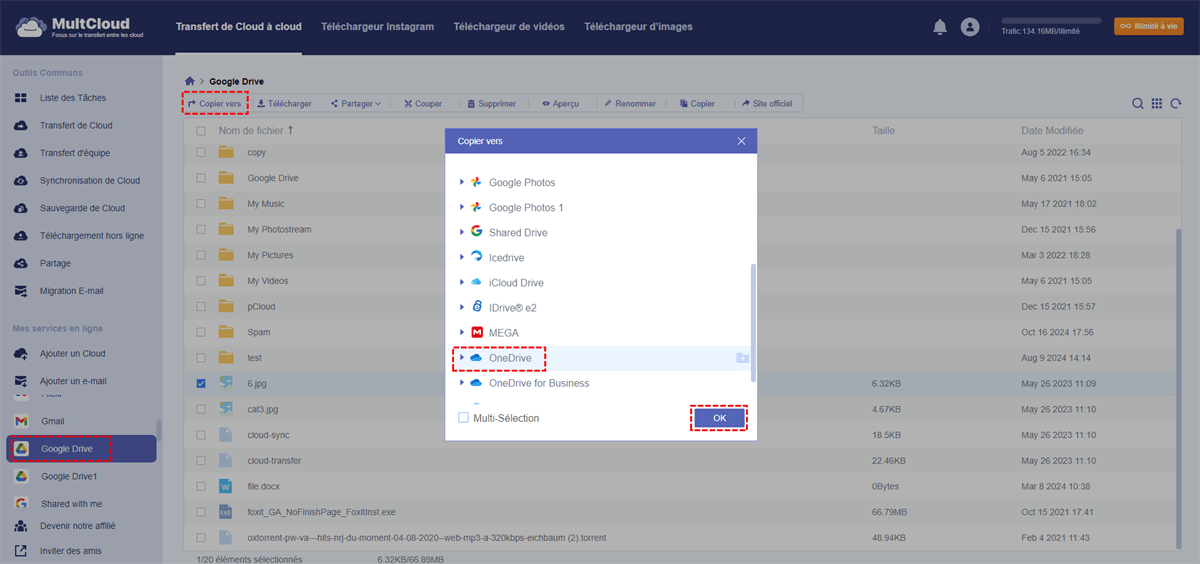Uncheck the 6.jpg file checkbox

[201, 383]
